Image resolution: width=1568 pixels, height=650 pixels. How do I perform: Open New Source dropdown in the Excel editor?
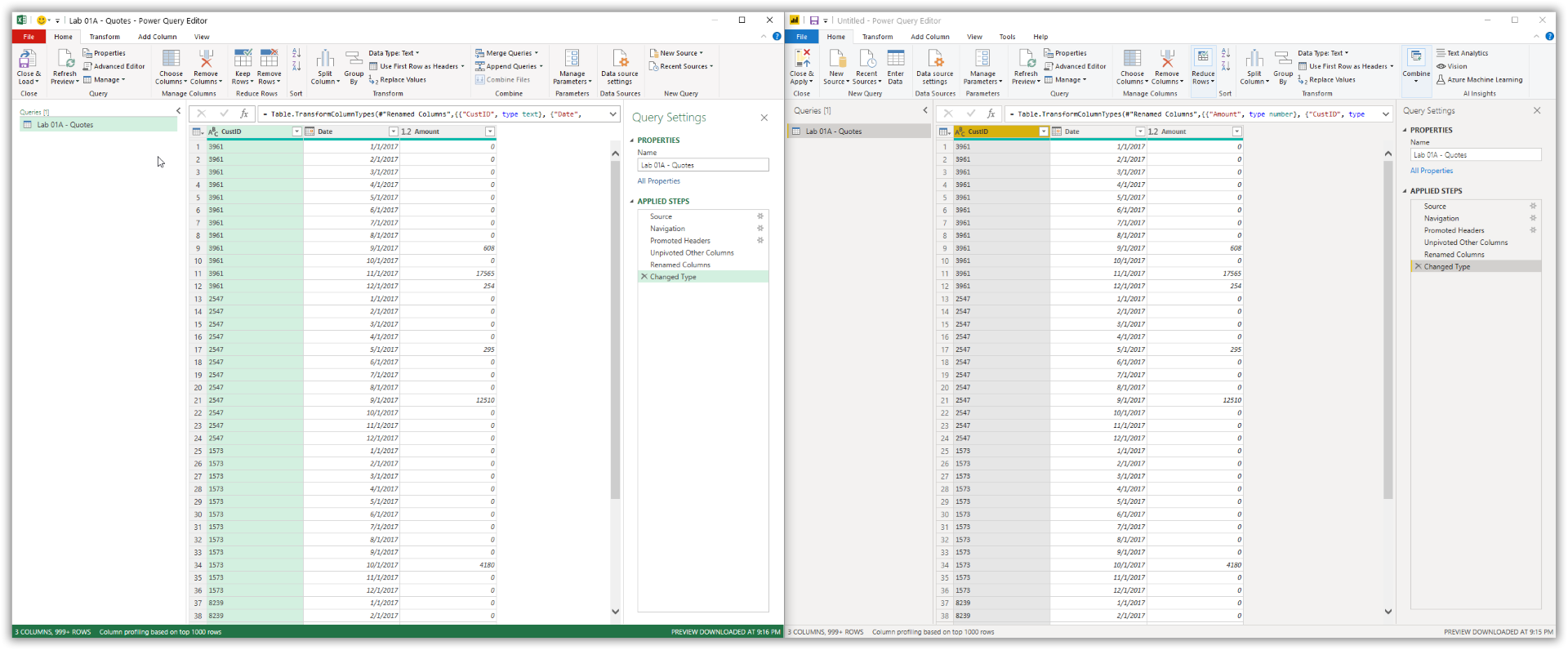click(677, 53)
